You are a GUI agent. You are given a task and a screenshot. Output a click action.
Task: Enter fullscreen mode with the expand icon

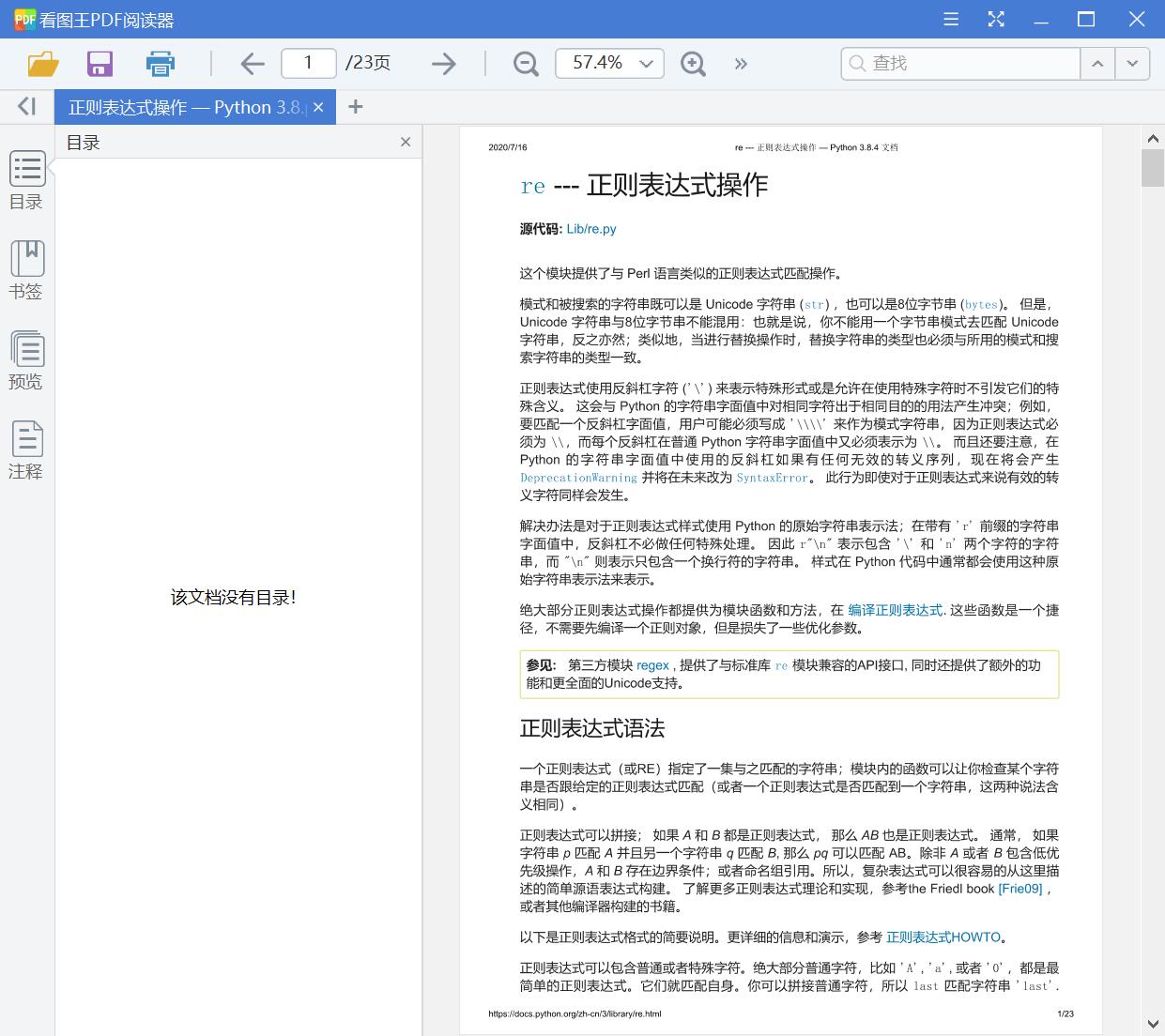[x=995, y=19]
